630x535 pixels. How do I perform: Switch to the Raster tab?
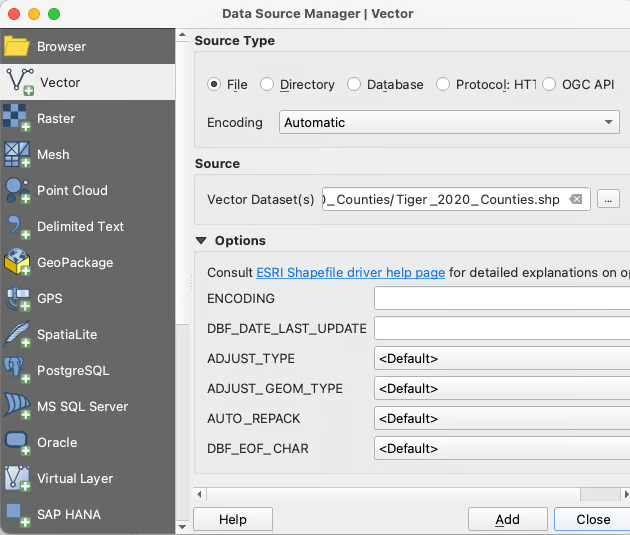(56, 118)
